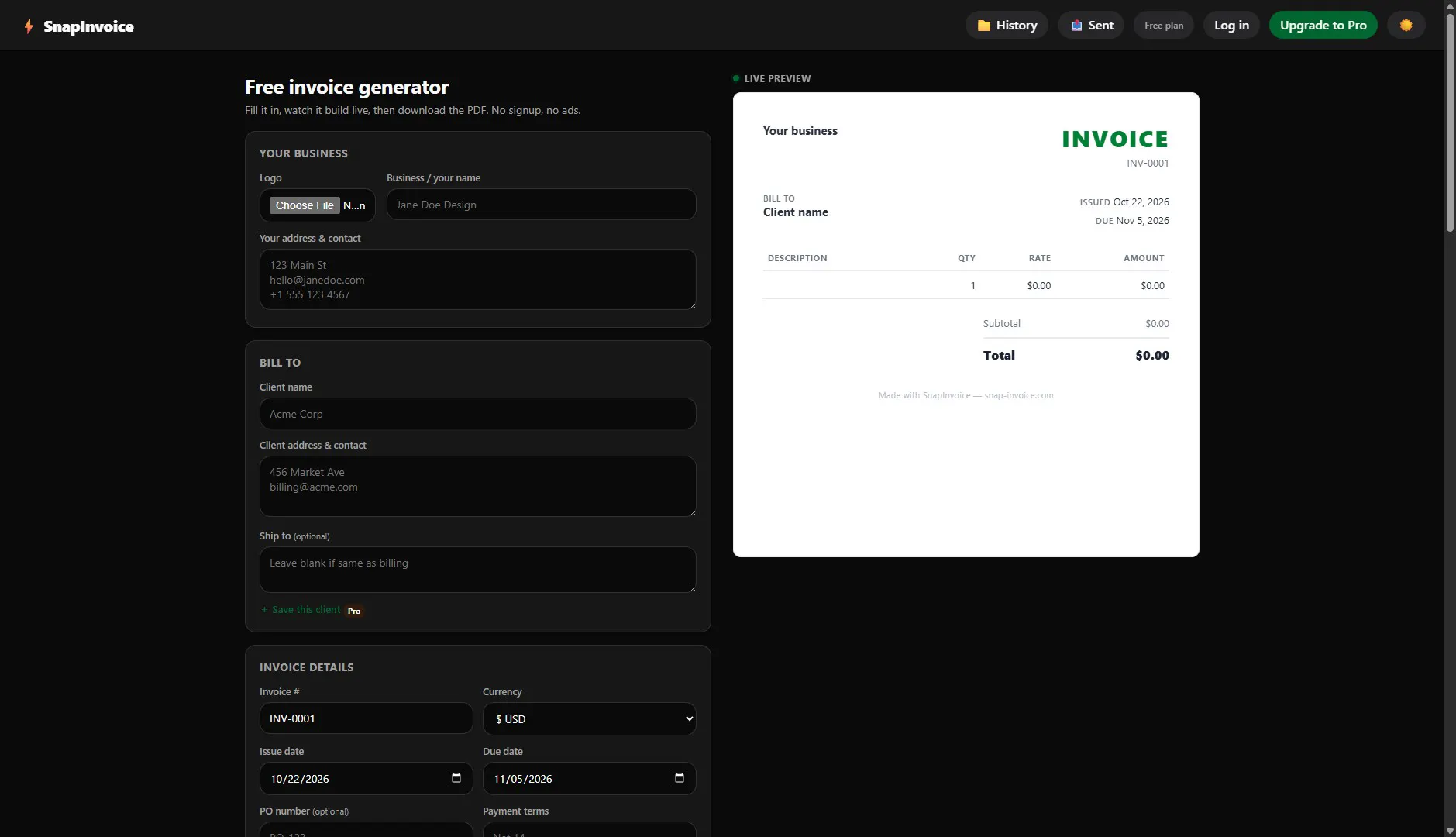Screen dimensions: 1456x837
Task: Open the Currency dropdown showing $ USD
Action: (x=589, y=719)
